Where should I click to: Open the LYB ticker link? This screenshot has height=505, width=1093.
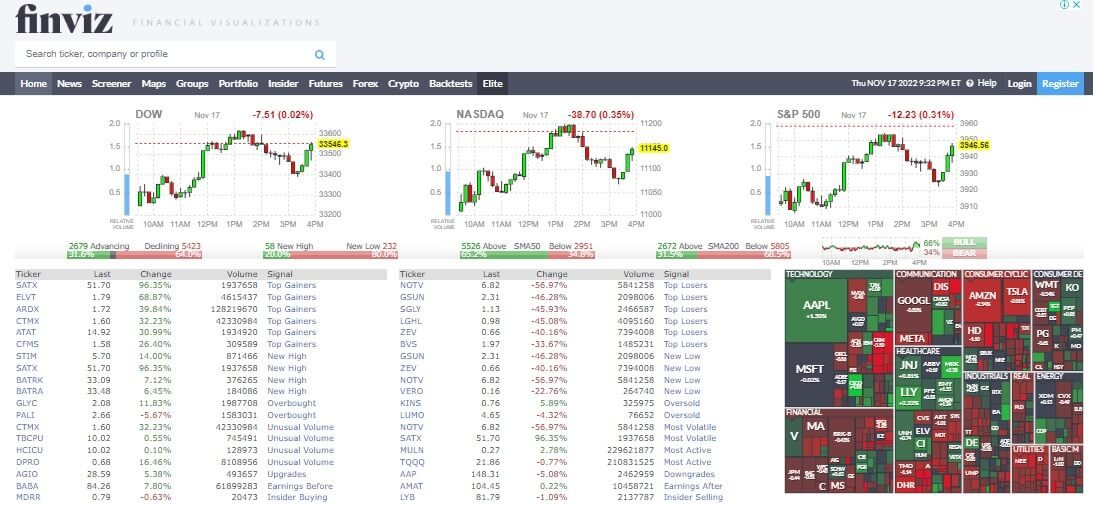click(x=408, y=497)
